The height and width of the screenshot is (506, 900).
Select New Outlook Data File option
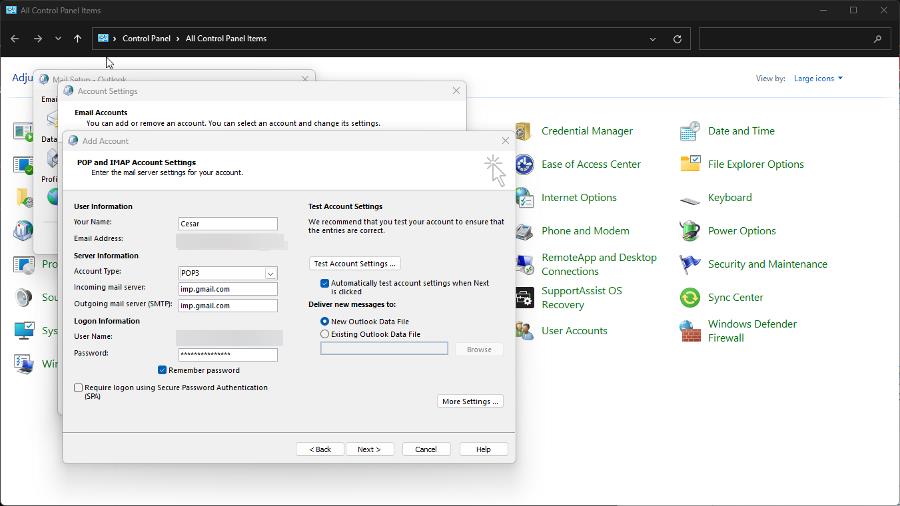pos(324,321)
